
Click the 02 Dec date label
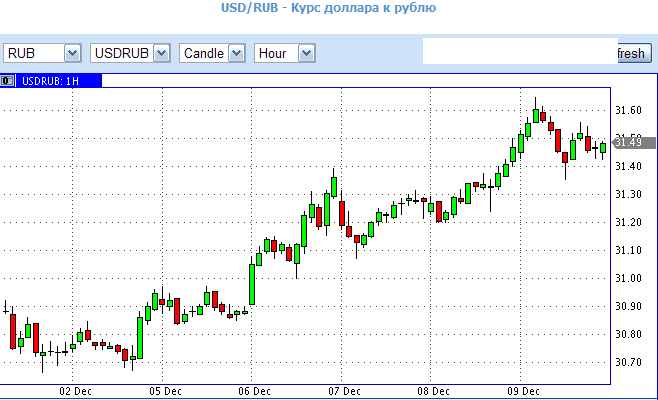click(76, 391)
